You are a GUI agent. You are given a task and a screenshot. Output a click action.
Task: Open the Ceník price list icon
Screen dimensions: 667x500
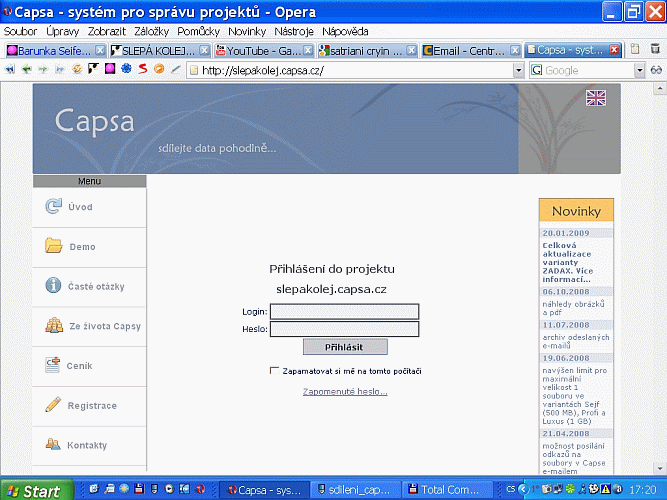click(53, 365)
